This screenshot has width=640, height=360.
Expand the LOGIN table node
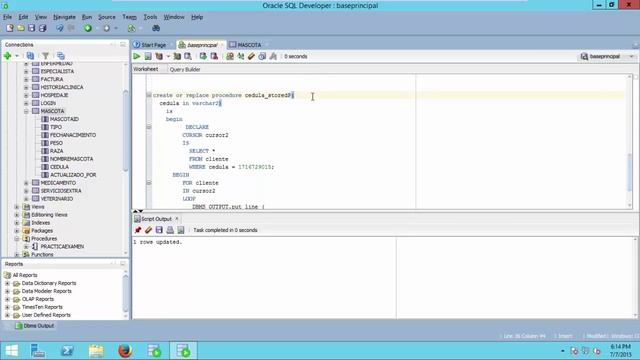pyautogui.click(x=26, y=103)
